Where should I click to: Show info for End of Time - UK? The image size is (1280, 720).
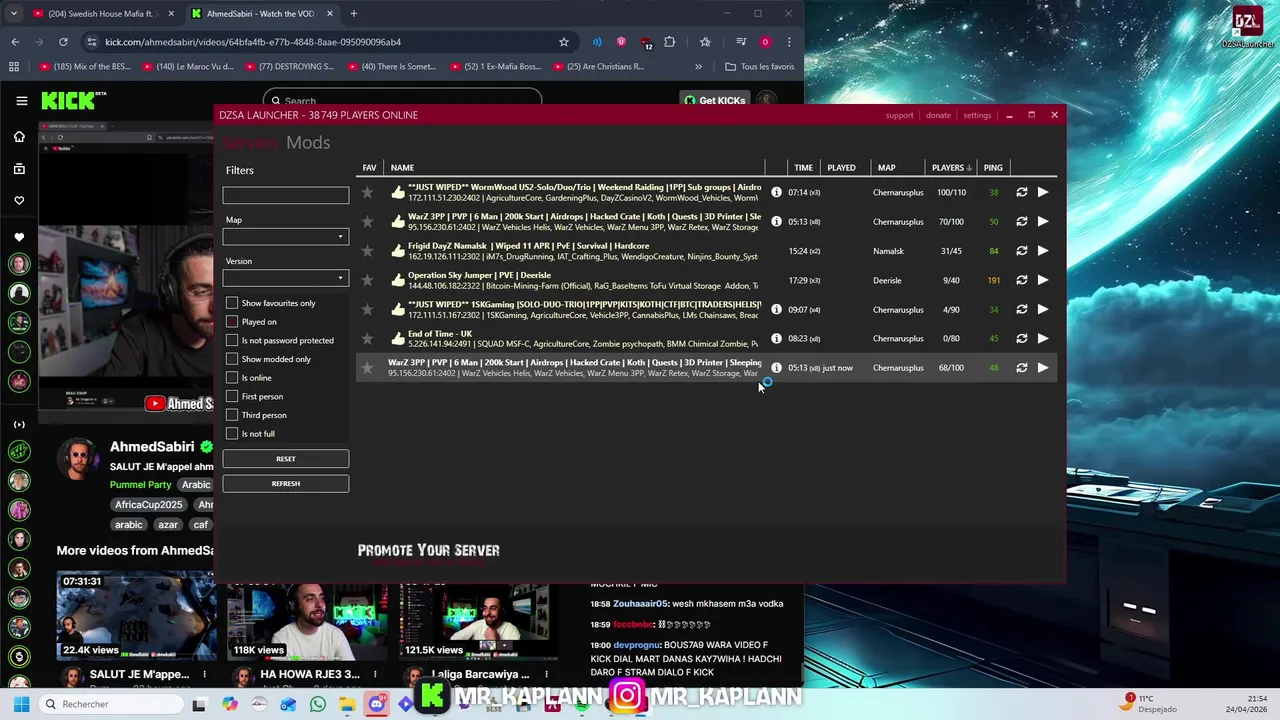776,338
